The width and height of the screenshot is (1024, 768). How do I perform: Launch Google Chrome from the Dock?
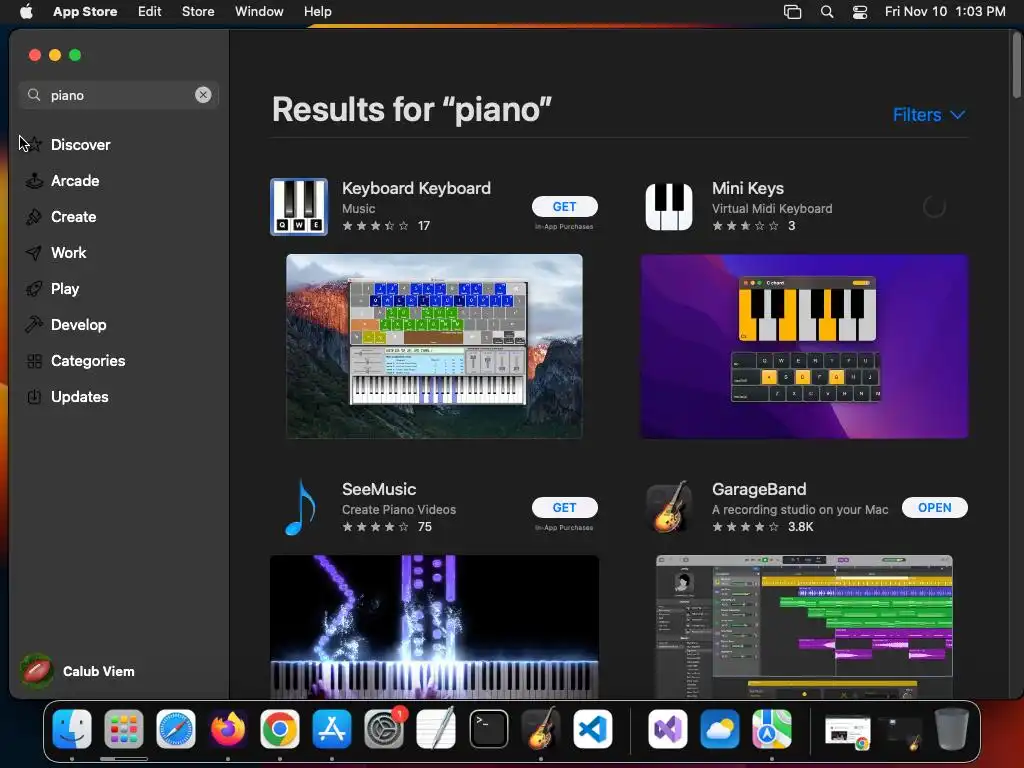click(x=280, y=729)
